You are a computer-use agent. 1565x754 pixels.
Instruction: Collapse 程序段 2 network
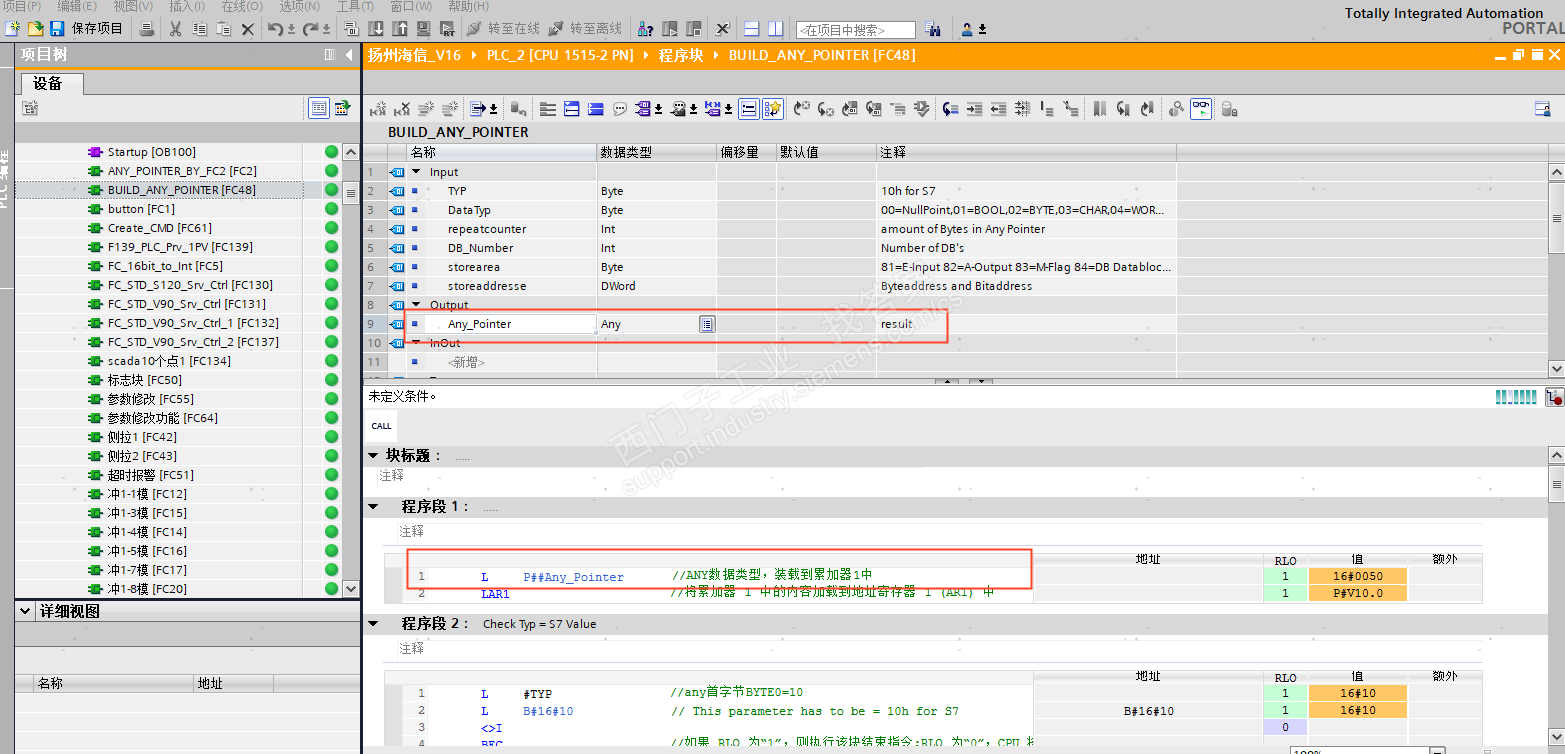(x=374, y=623)
